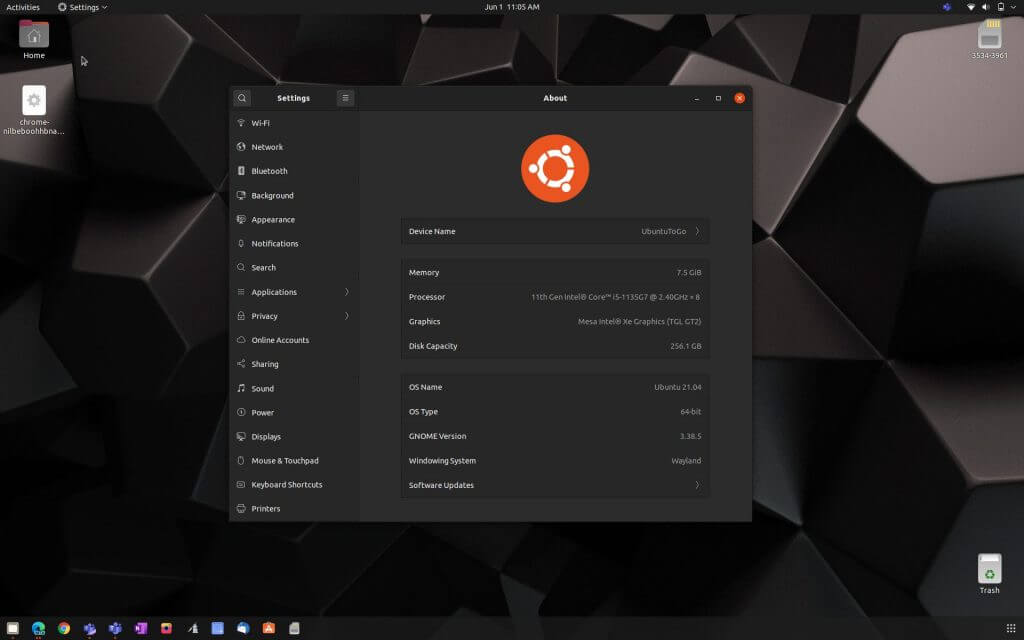Expand the Privacy section
Screen dimensions: 1024x640
[263, 316]
